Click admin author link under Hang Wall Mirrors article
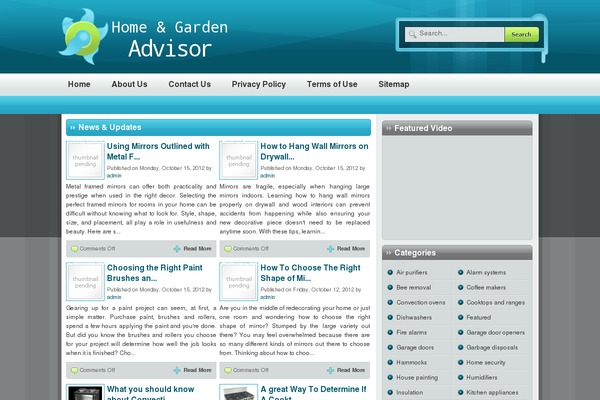This screenshot has width=600, height=400. [x=267, y=176]
